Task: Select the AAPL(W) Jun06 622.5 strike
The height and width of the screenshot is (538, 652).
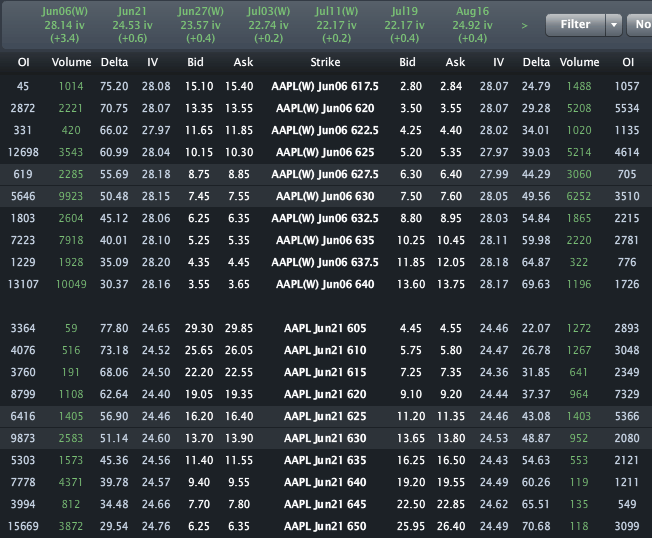Action: (x=325, y=131)
